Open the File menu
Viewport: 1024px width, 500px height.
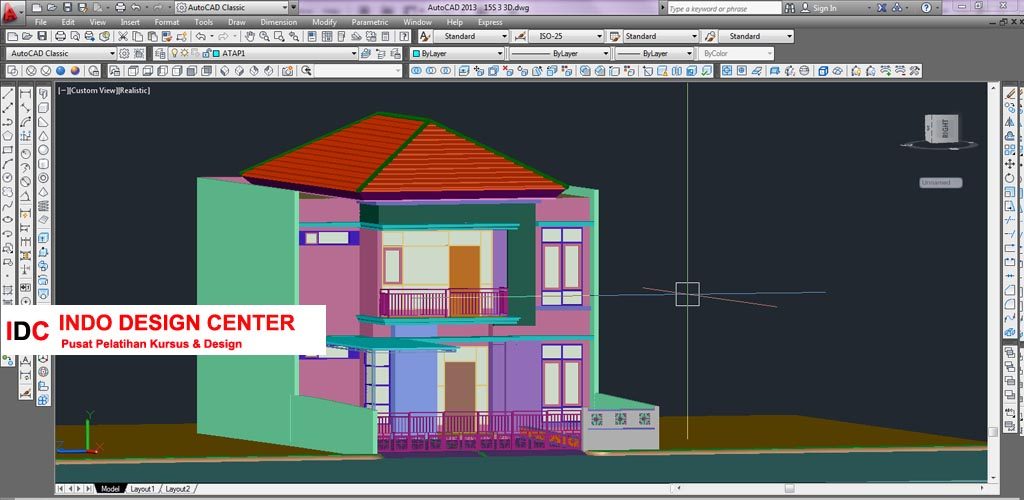tap(40, 22)
